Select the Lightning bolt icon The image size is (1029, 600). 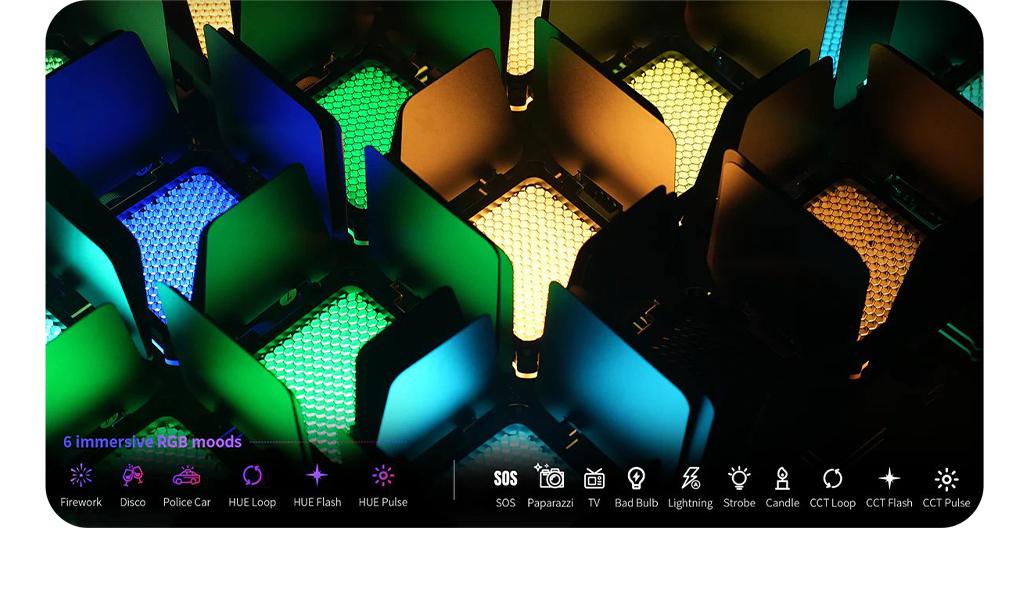pos(690,478)
